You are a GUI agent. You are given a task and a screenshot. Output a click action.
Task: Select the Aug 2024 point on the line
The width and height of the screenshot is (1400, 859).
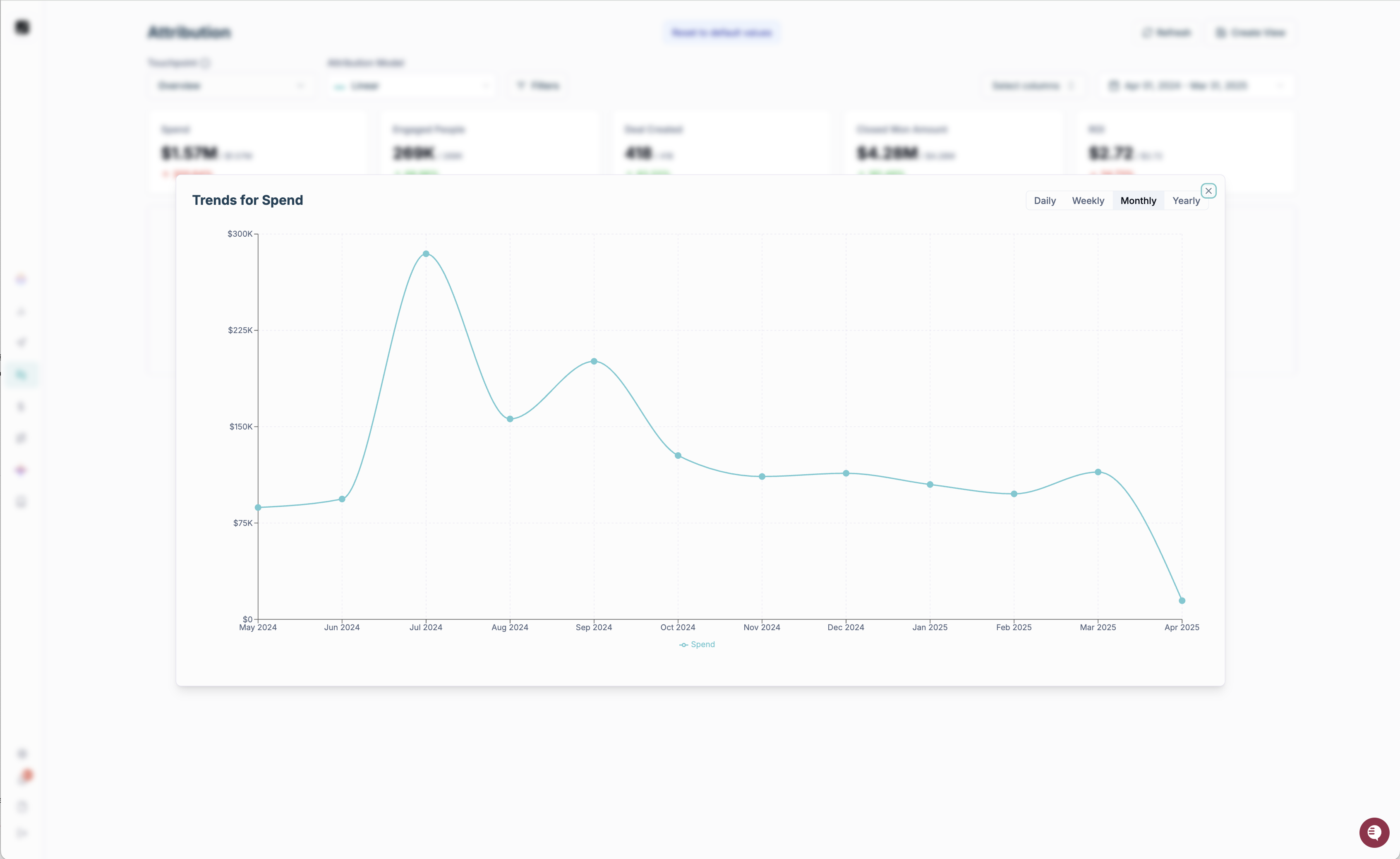tap(510, 419)
